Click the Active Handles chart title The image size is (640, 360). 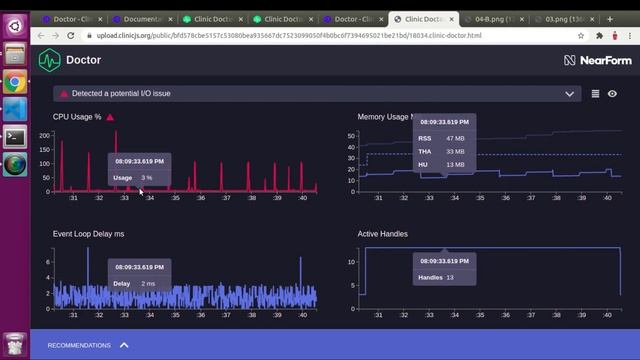pos(382,234)
